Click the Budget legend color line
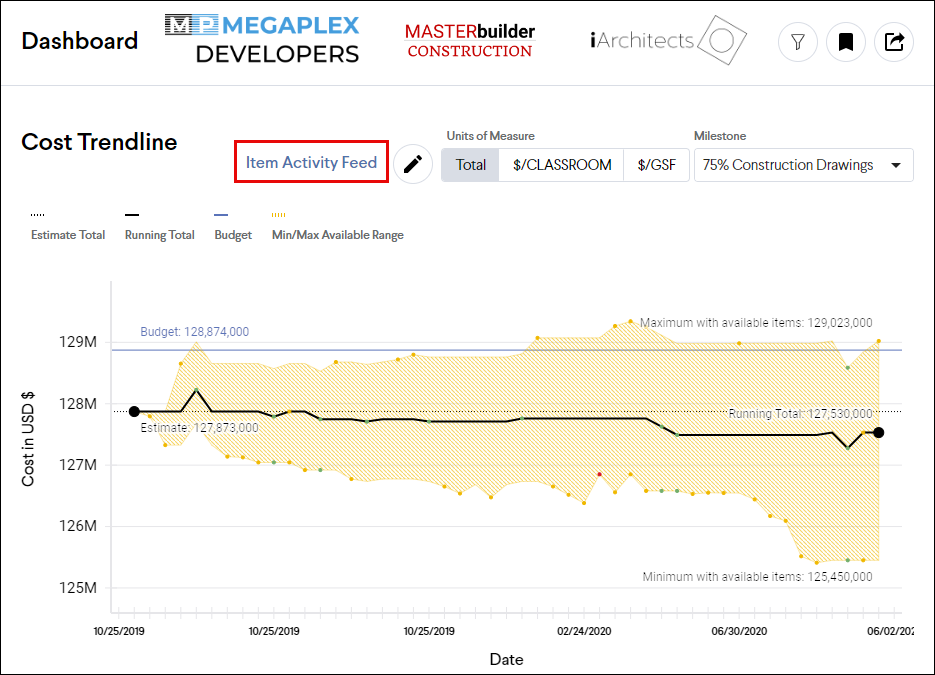This screenshot has width=935, height=675. pyautogui.click(x=221, y=215)
